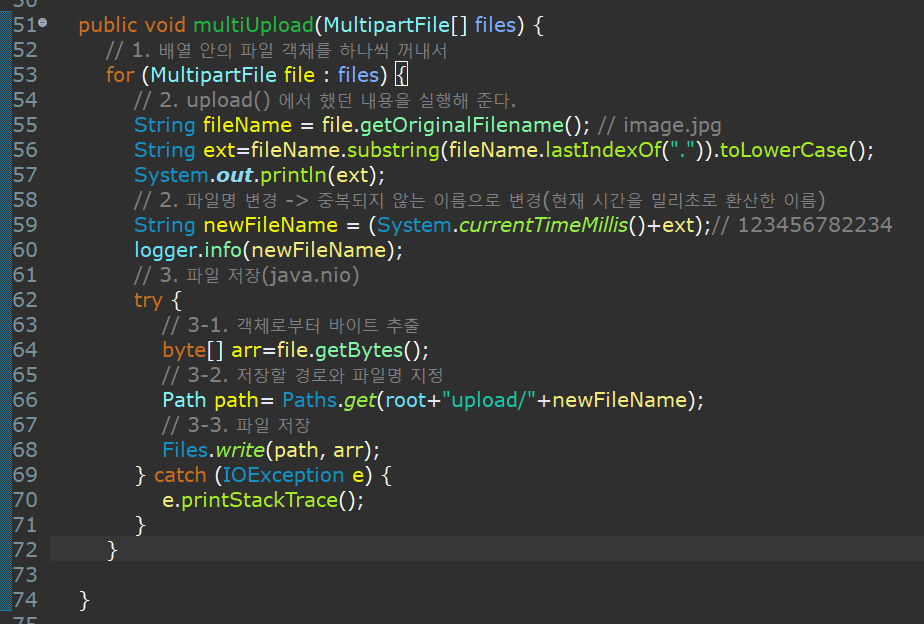Click the italic get call on line 66
Viewport: 924px width, 624px height.
pos(360,401)
